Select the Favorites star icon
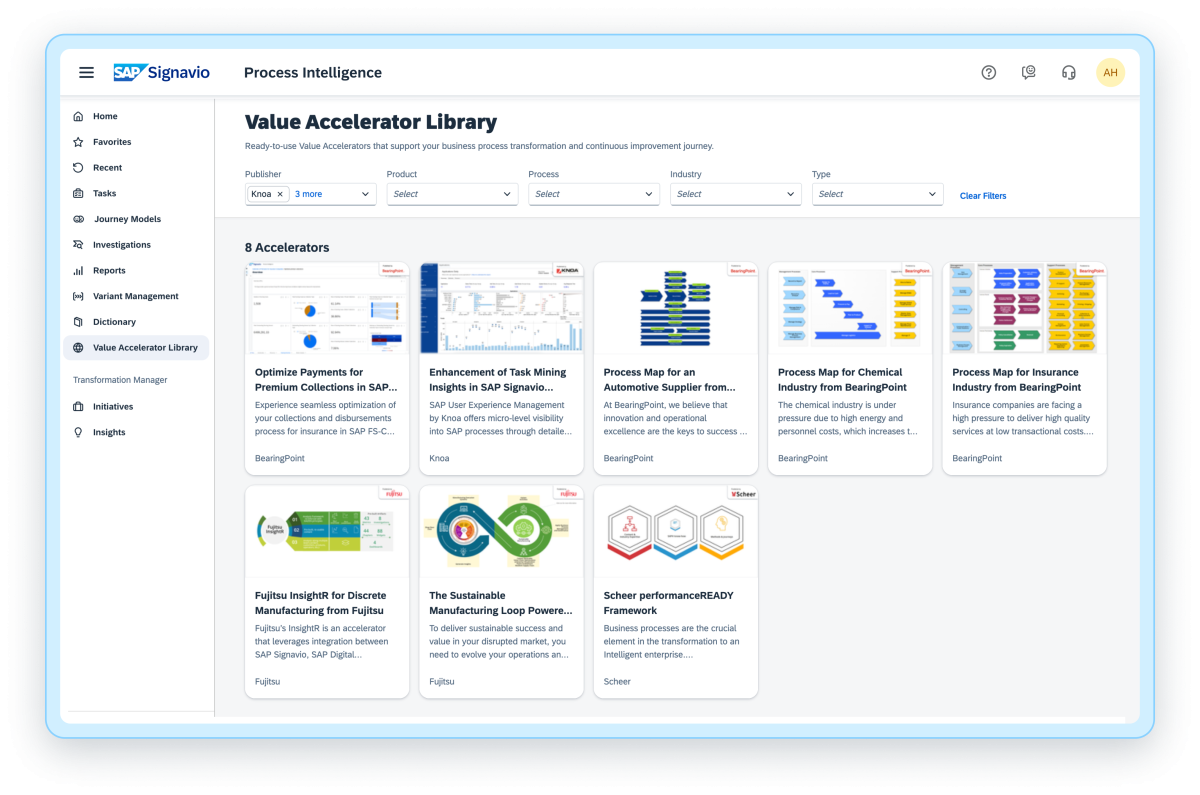Screen dimensions: 1200x795 [x=77, y=141]
